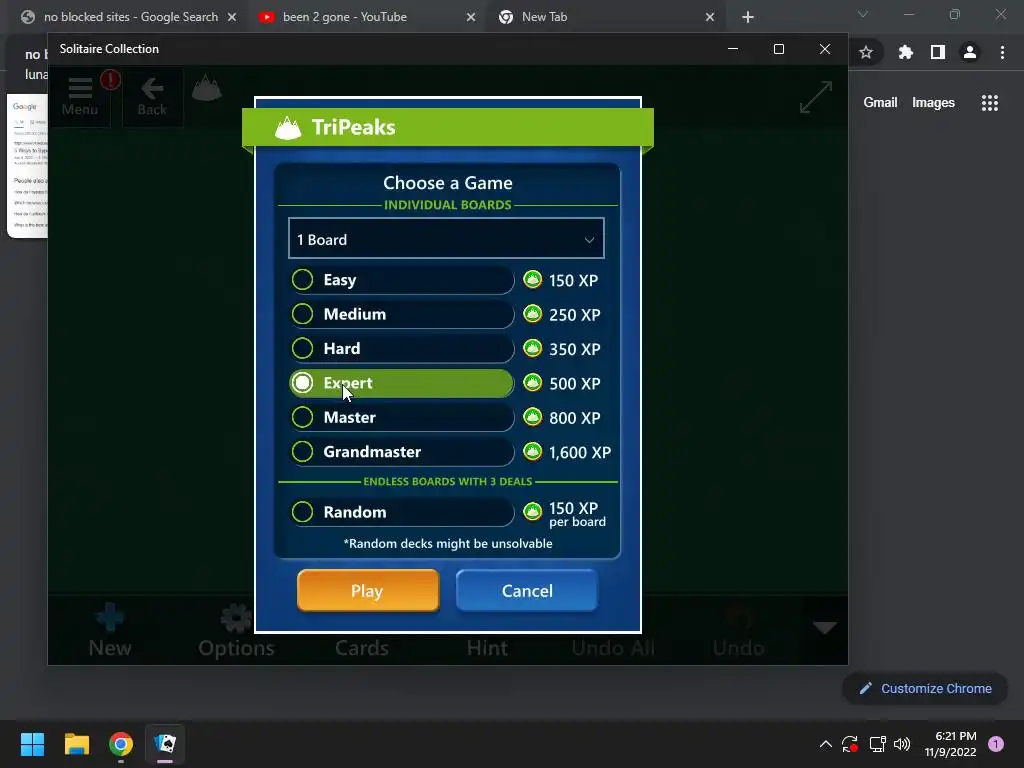Click the Customize Chrome button
The height and width of the screenshot is (768, 1024).
(x=925, y=688)
